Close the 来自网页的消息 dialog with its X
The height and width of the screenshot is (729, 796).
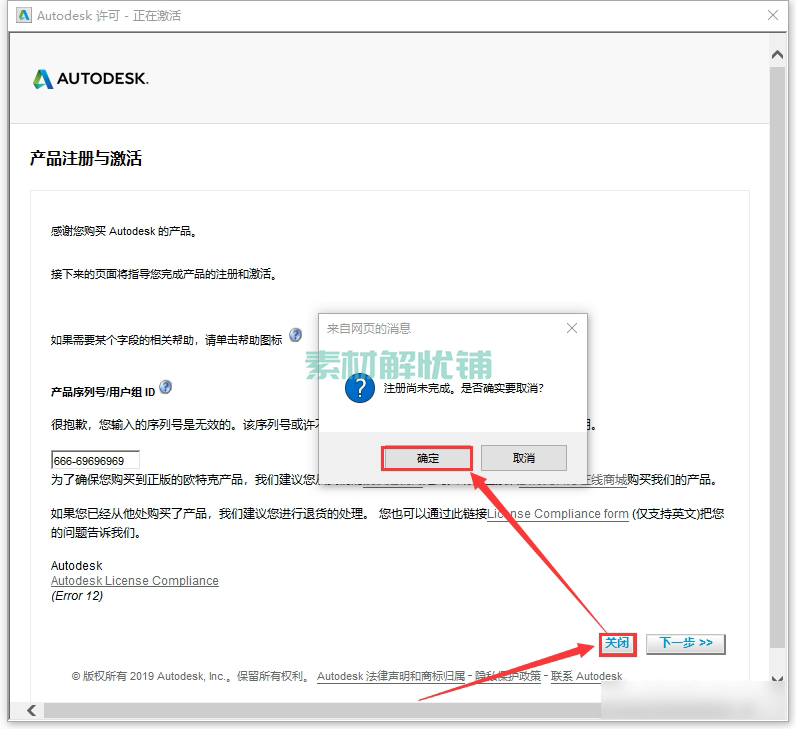pos(572,328)
